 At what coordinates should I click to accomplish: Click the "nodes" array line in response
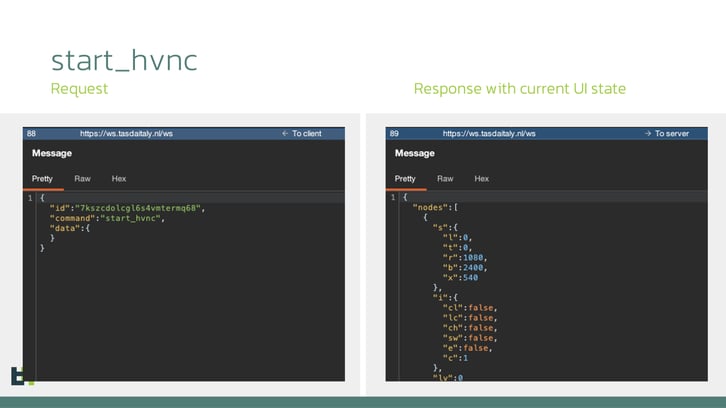[x=434, y=208]
